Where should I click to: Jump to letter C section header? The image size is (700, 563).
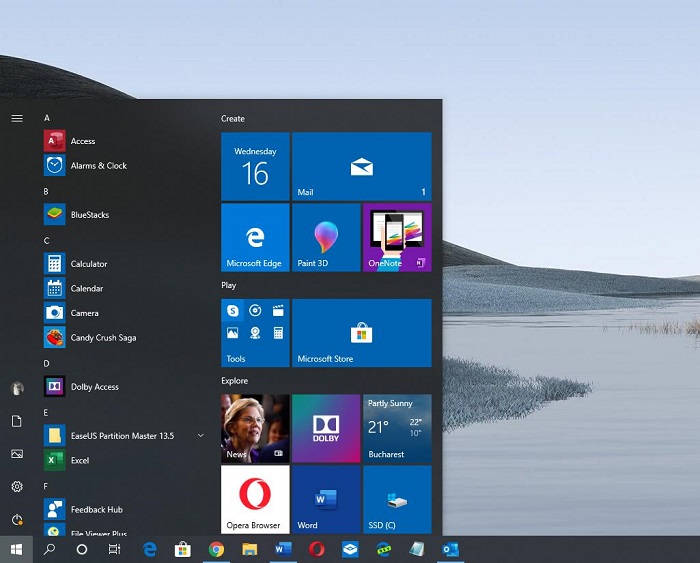coord(47,240)
